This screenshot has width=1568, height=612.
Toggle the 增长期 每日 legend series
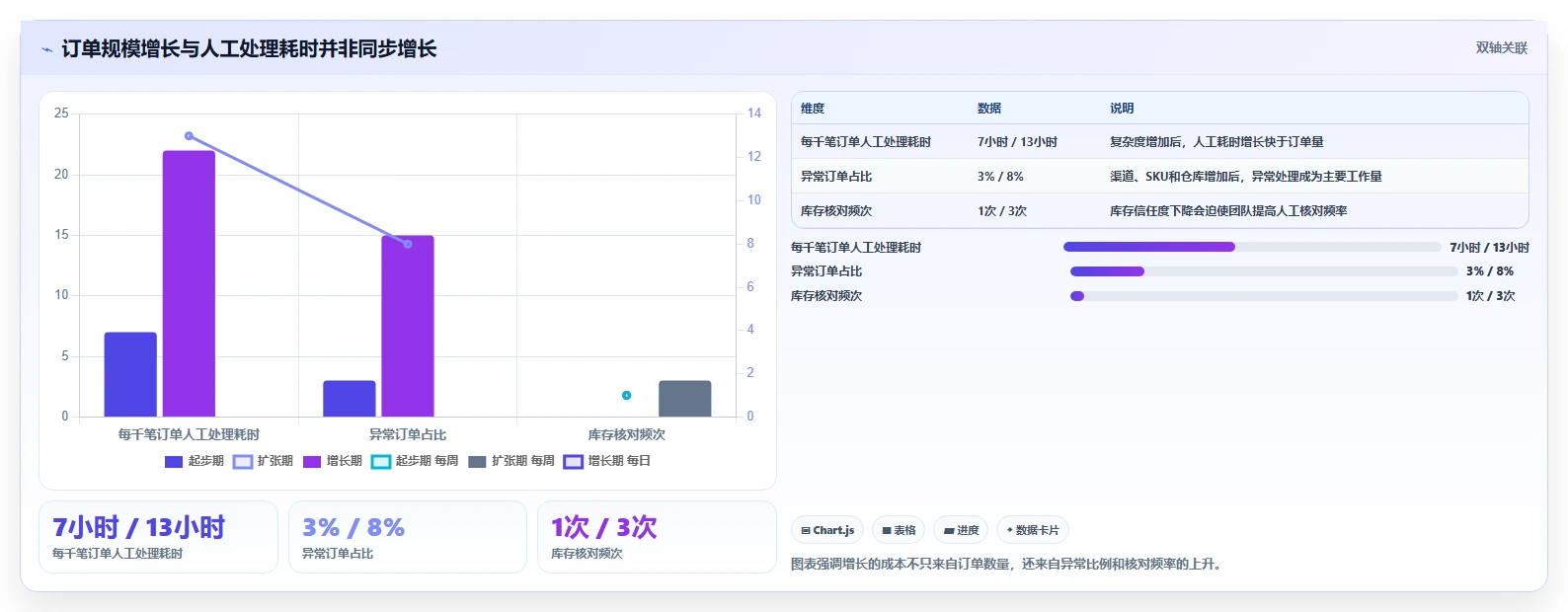pyautogui.click(x=607, y=461)
